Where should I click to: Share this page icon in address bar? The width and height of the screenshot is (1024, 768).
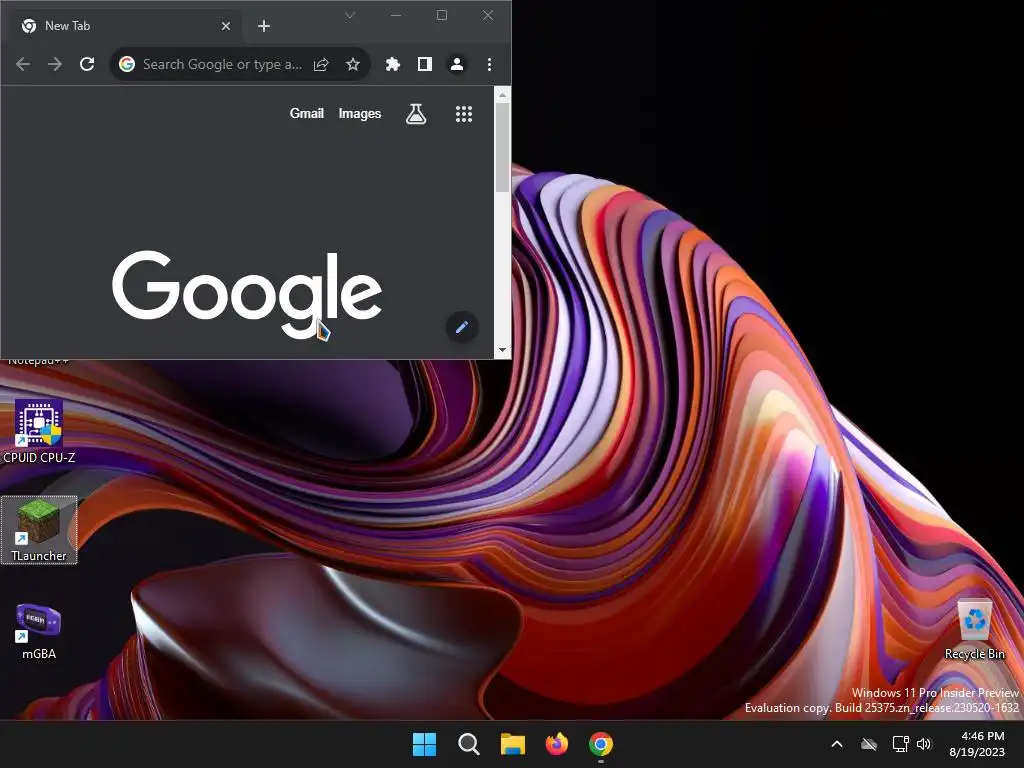coord(321,64)
